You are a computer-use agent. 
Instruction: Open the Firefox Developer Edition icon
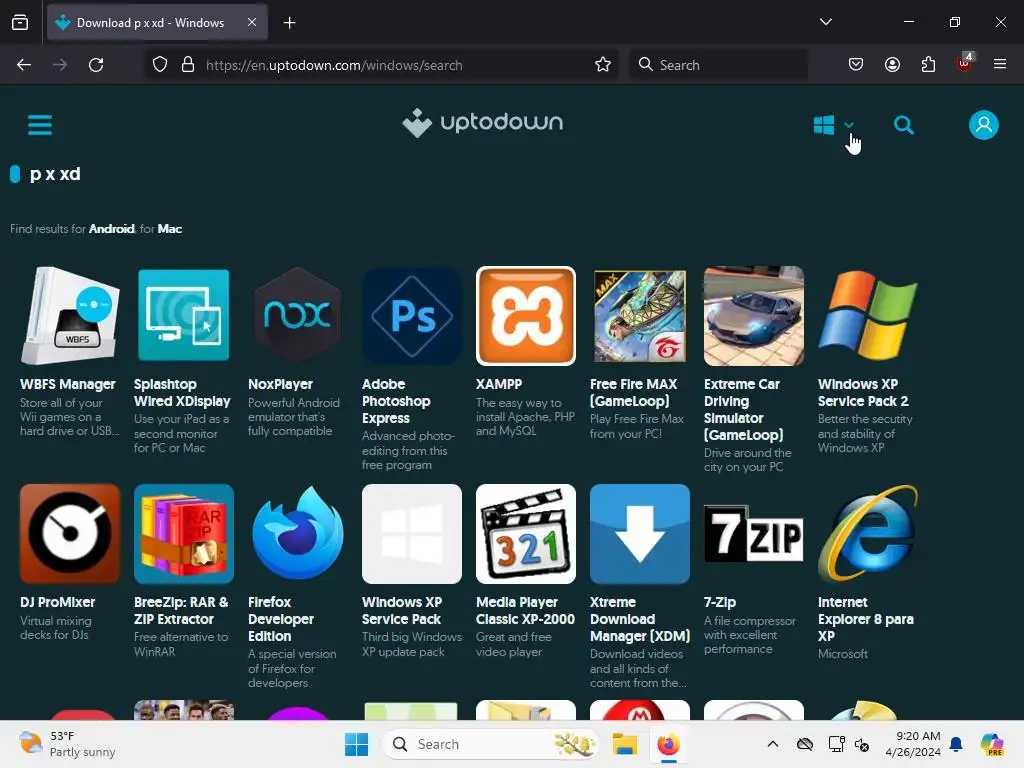298,534
